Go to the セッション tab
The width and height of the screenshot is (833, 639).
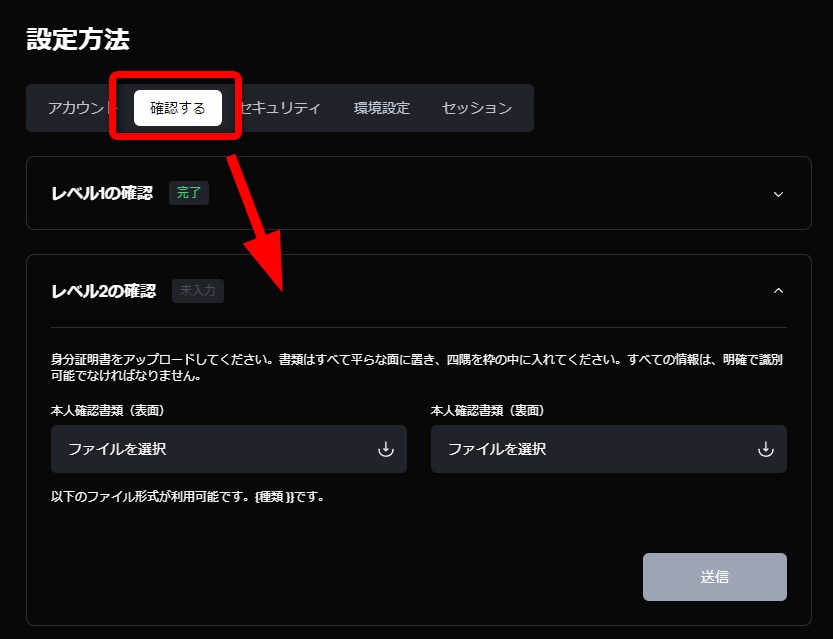point(477,108)
